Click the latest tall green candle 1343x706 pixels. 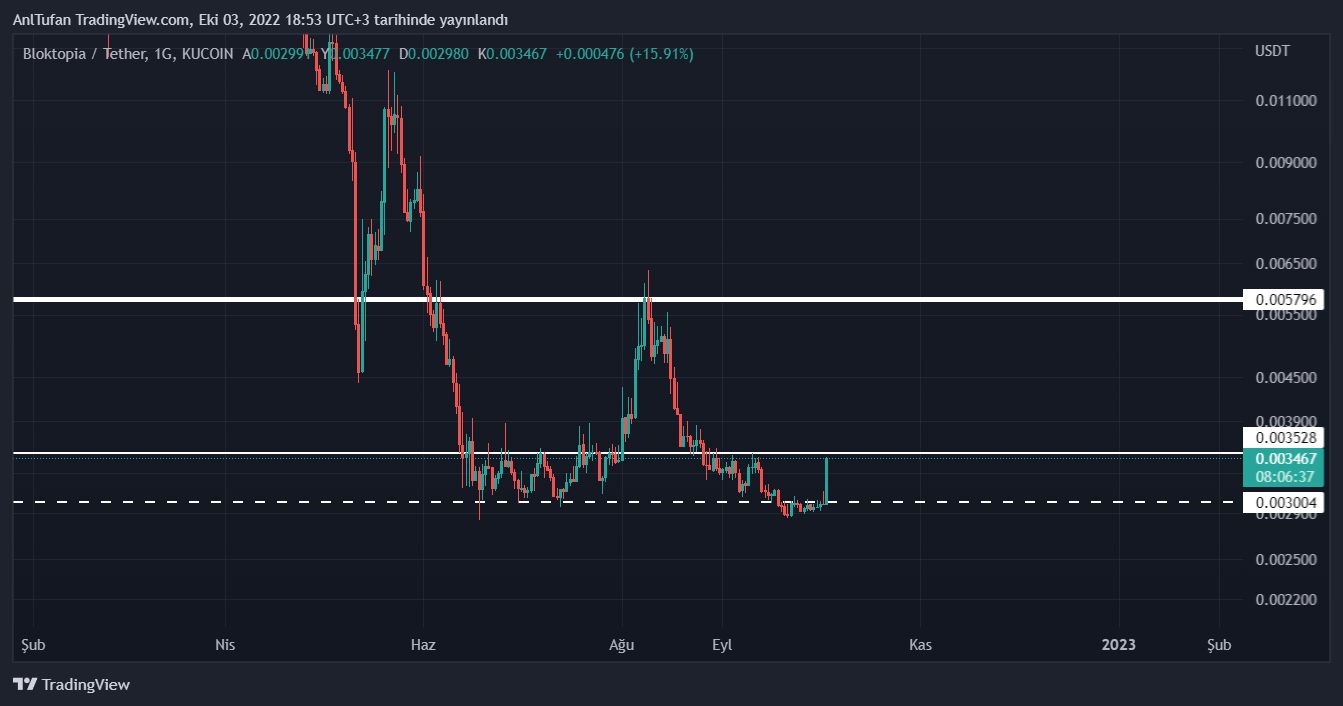826,480
